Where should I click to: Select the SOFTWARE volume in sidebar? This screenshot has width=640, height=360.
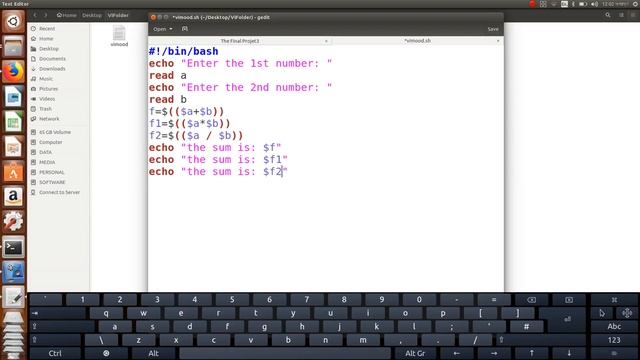(52, 182)
